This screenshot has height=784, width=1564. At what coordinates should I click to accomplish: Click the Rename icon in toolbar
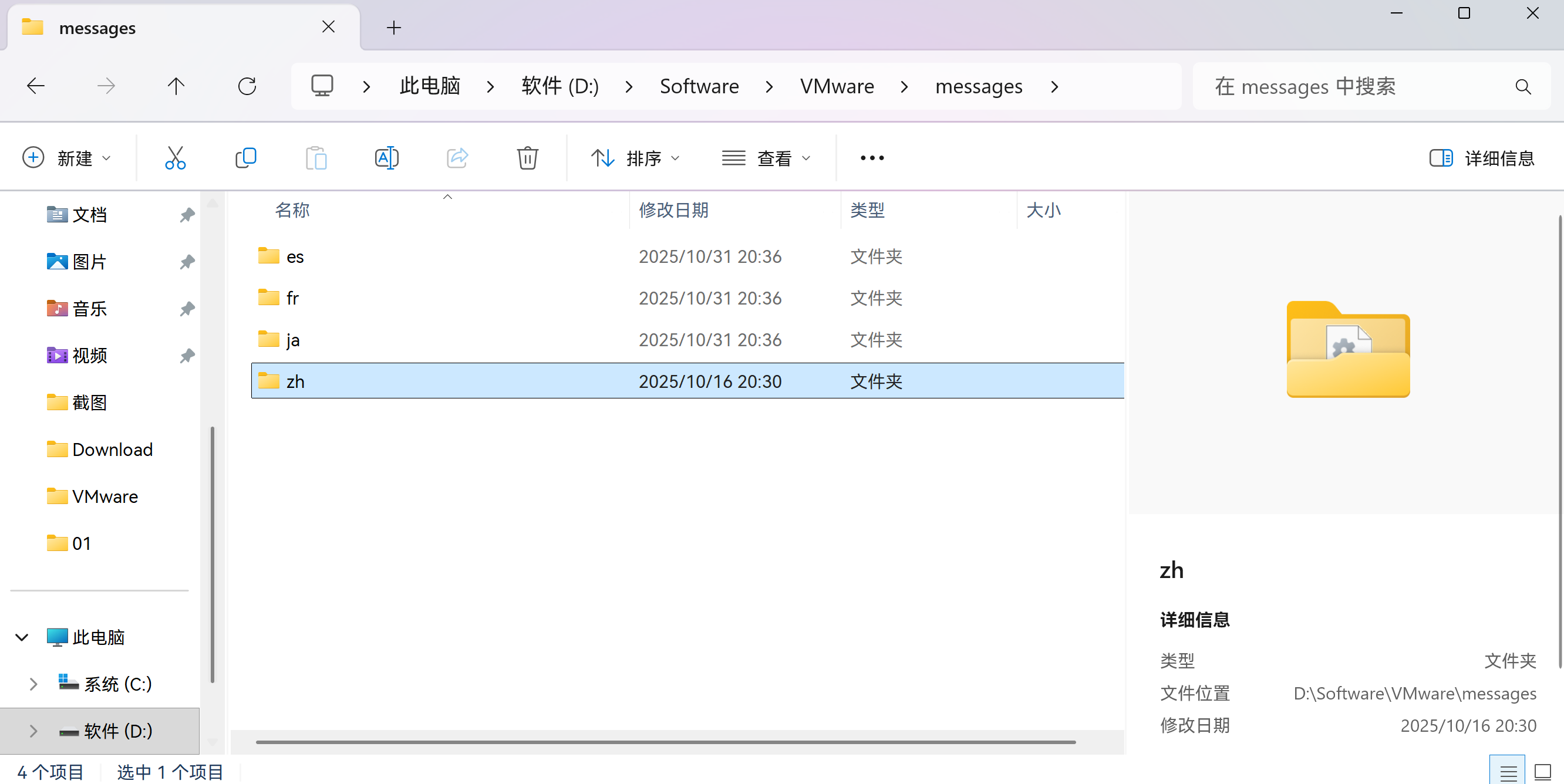387,158
